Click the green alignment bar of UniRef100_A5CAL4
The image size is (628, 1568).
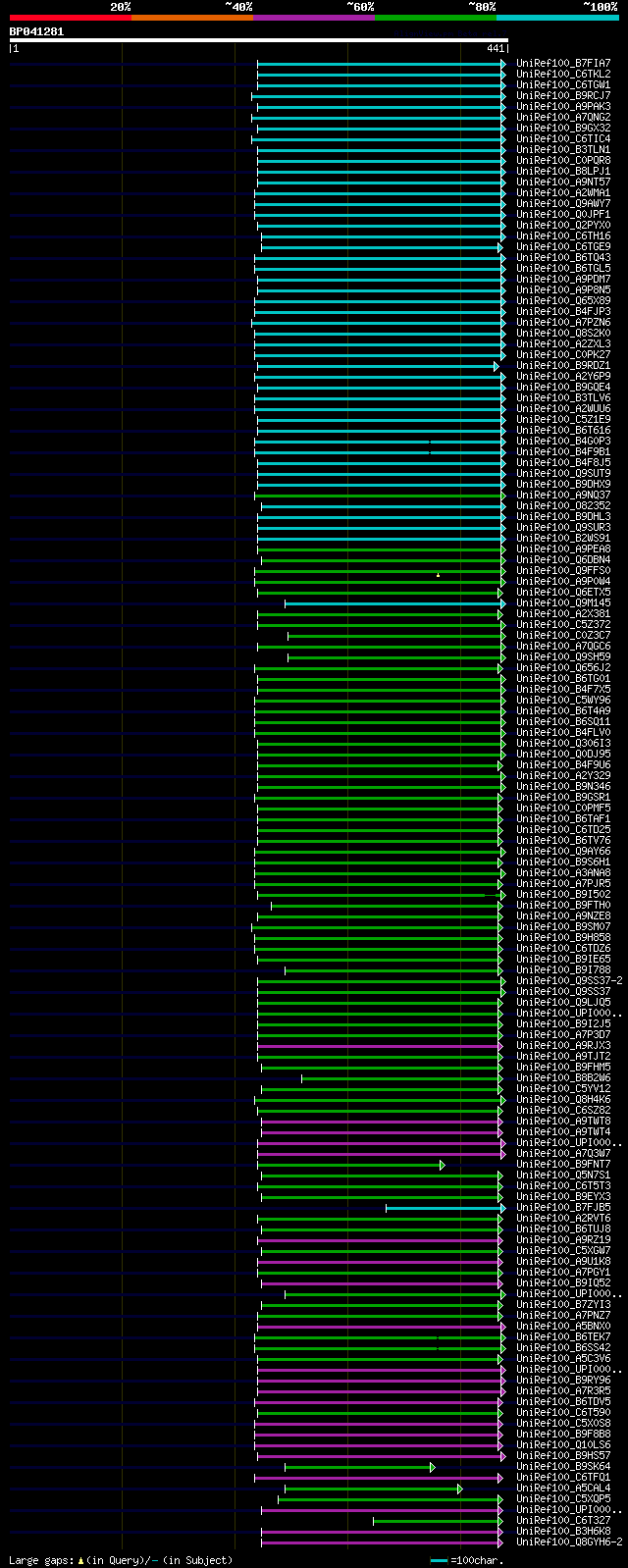click(373, 1488)
